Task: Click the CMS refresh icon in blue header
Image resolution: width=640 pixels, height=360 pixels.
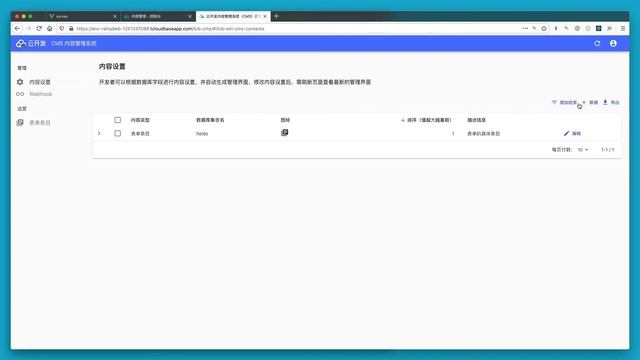Action: tap(597, 43)
